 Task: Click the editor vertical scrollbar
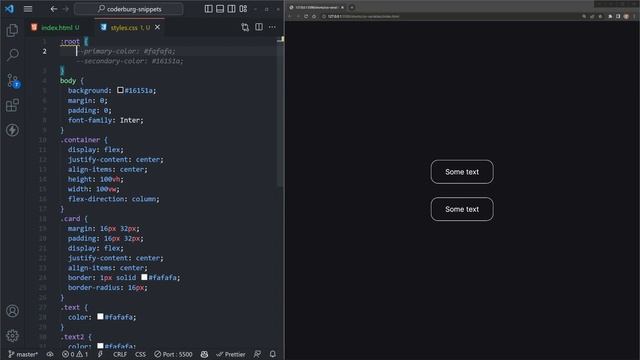pos(280,112)
